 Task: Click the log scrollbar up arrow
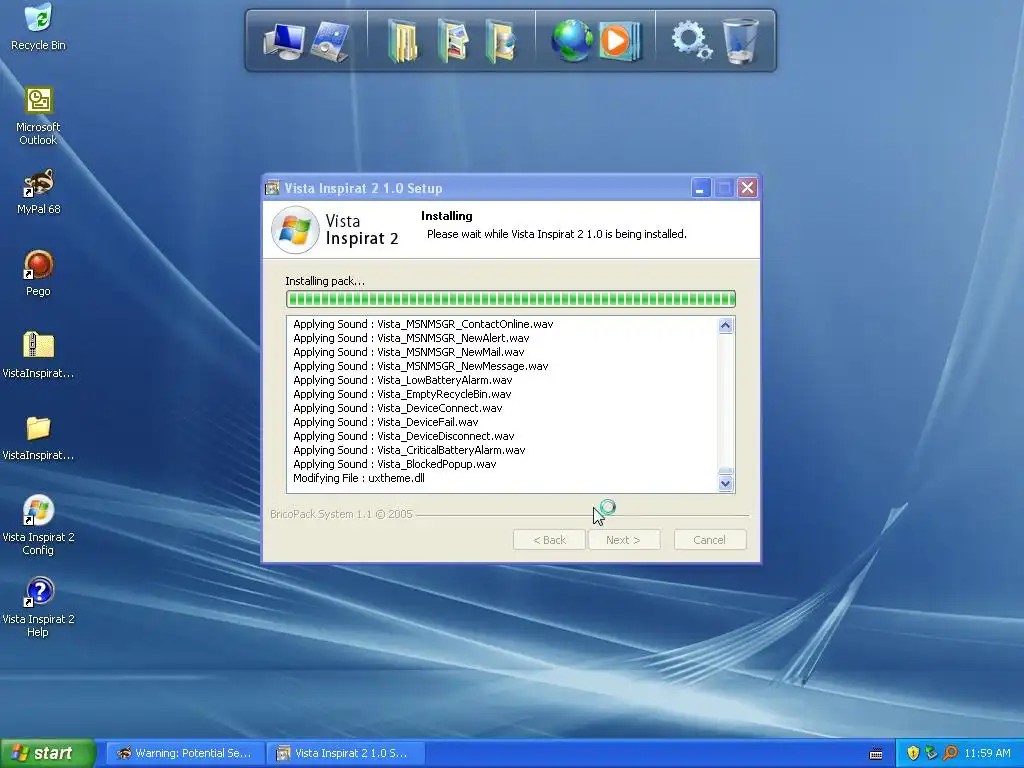tap(726, 325)
